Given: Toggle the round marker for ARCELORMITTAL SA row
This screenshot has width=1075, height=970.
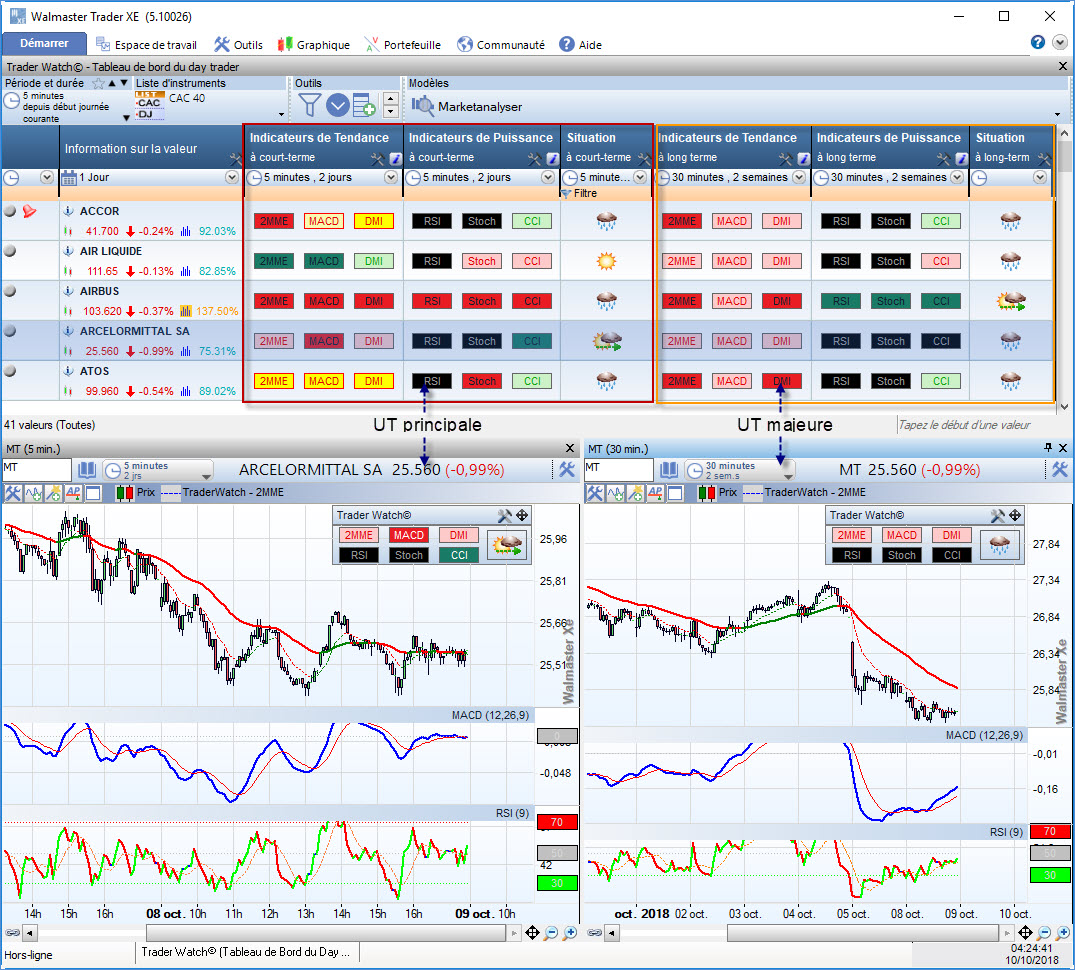Looking at the screenshot, I should (10, 330).
